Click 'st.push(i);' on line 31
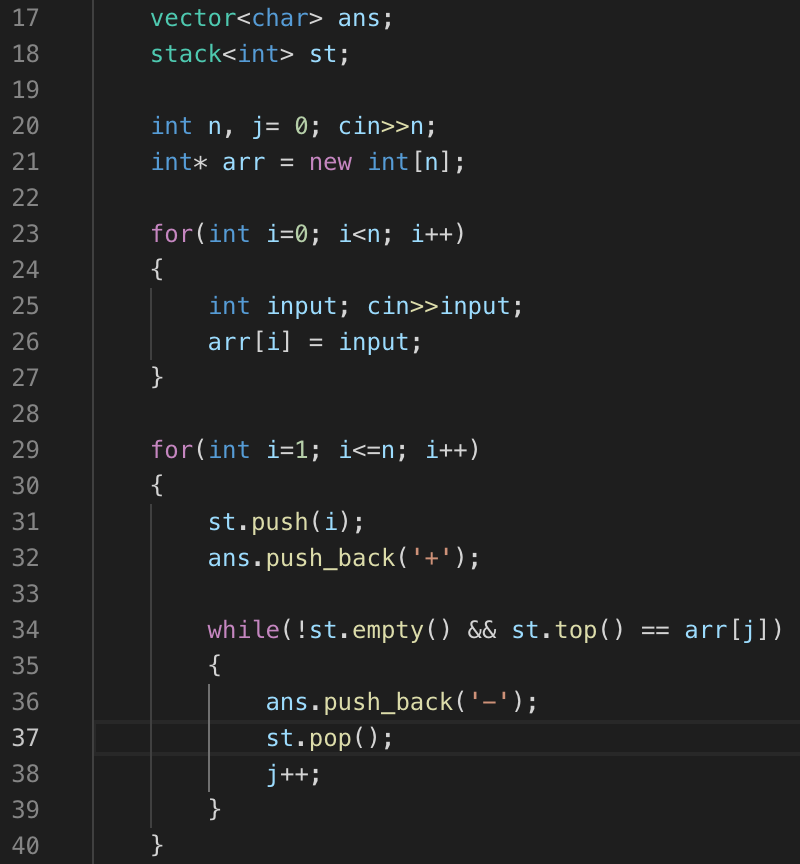Screen dimensions: 800x864 [286, 522]
